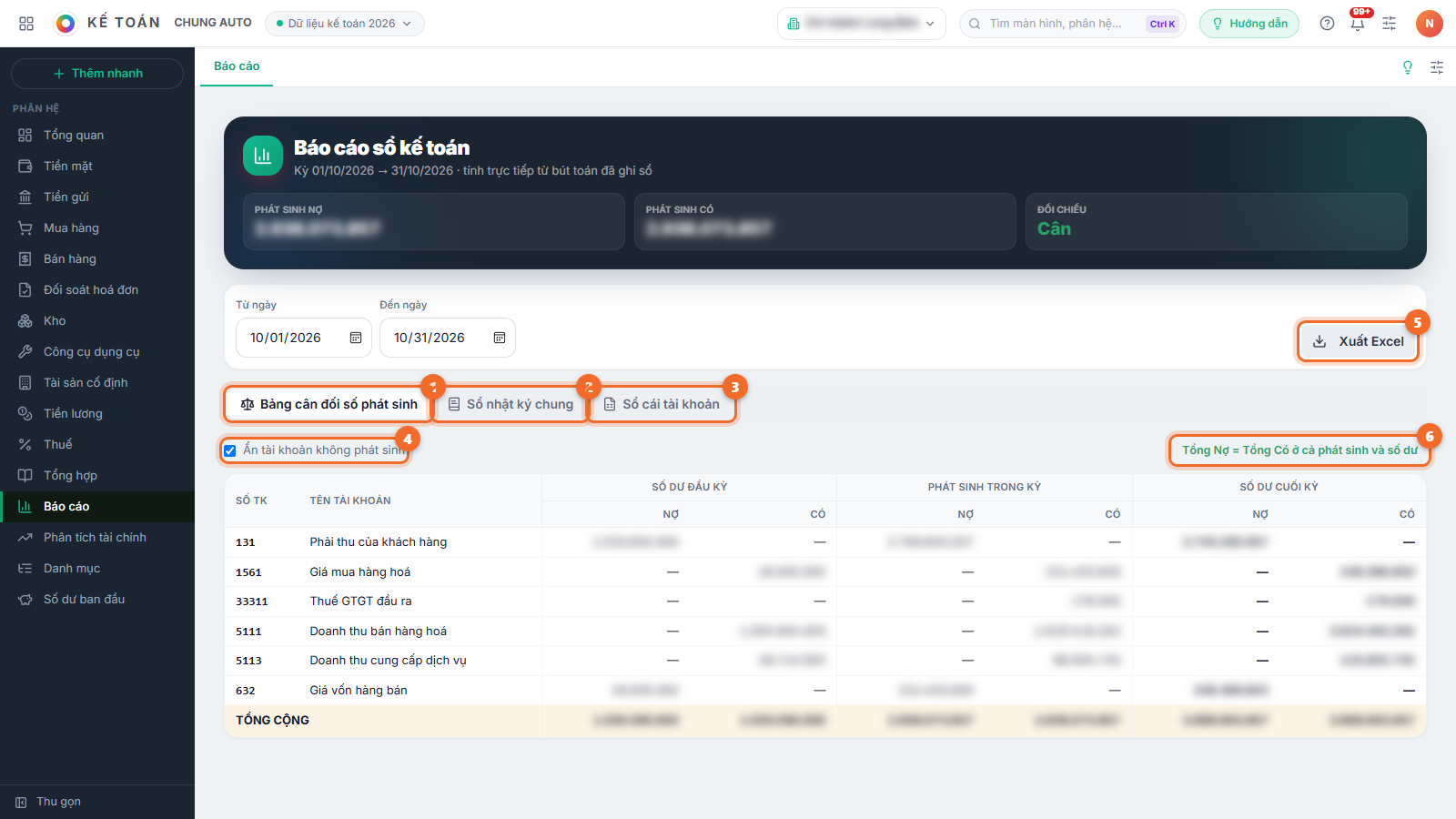Open Dữ liệu kế toán 2026 dropdown
Screen dimensions: 1456x819
344,24
